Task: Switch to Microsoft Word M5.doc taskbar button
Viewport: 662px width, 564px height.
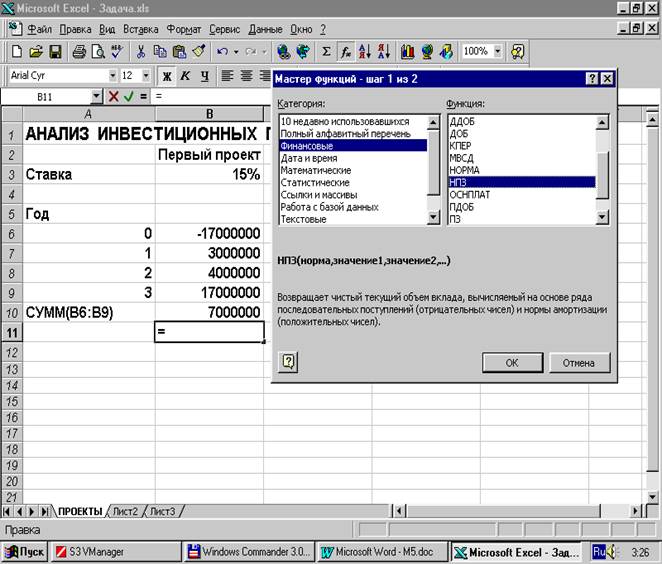Action: coord(382,552)
